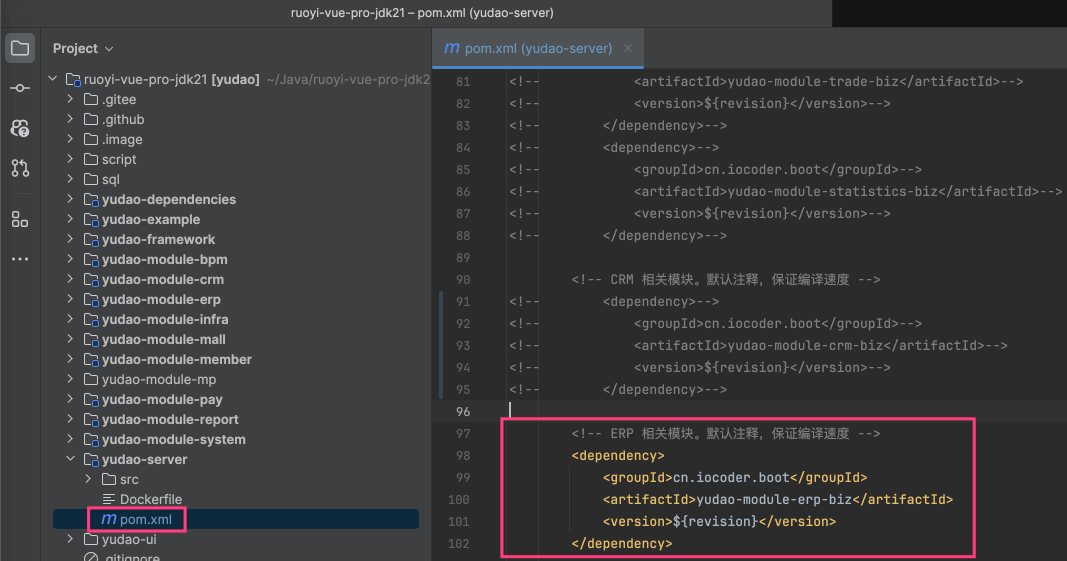Image resolution: width=1067 pixels, height=561 pixels.
Task: Collapse the yudao-server module
Action: point(70,460)
